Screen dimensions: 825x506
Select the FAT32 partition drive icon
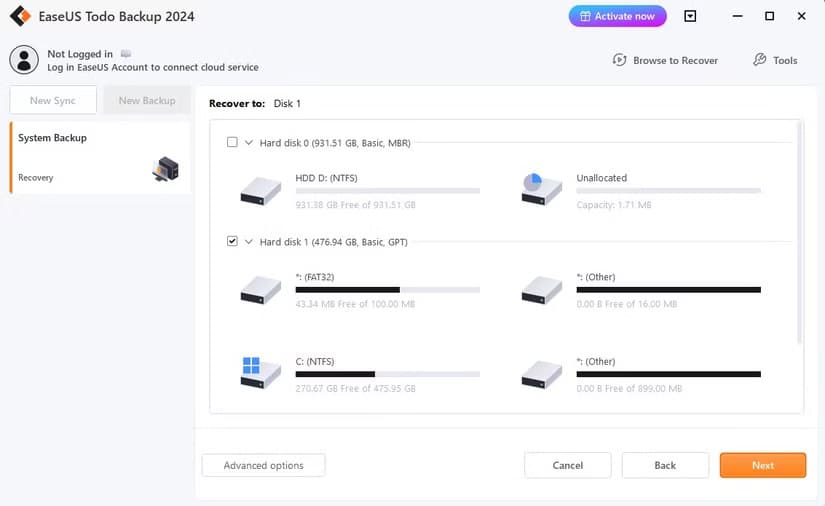pyautogui.click(x=260, y=290)
